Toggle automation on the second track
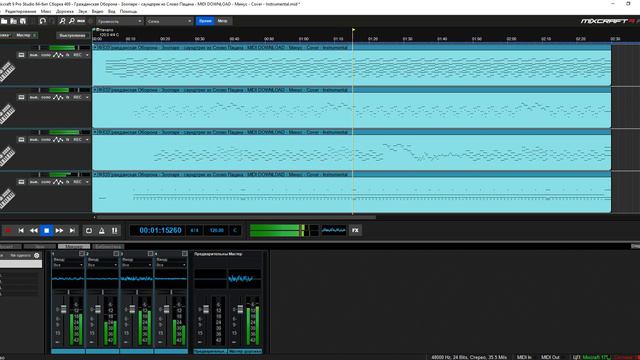Image resolution: width=640 pixels, height=360 pixels. click(x=58, y=98)
